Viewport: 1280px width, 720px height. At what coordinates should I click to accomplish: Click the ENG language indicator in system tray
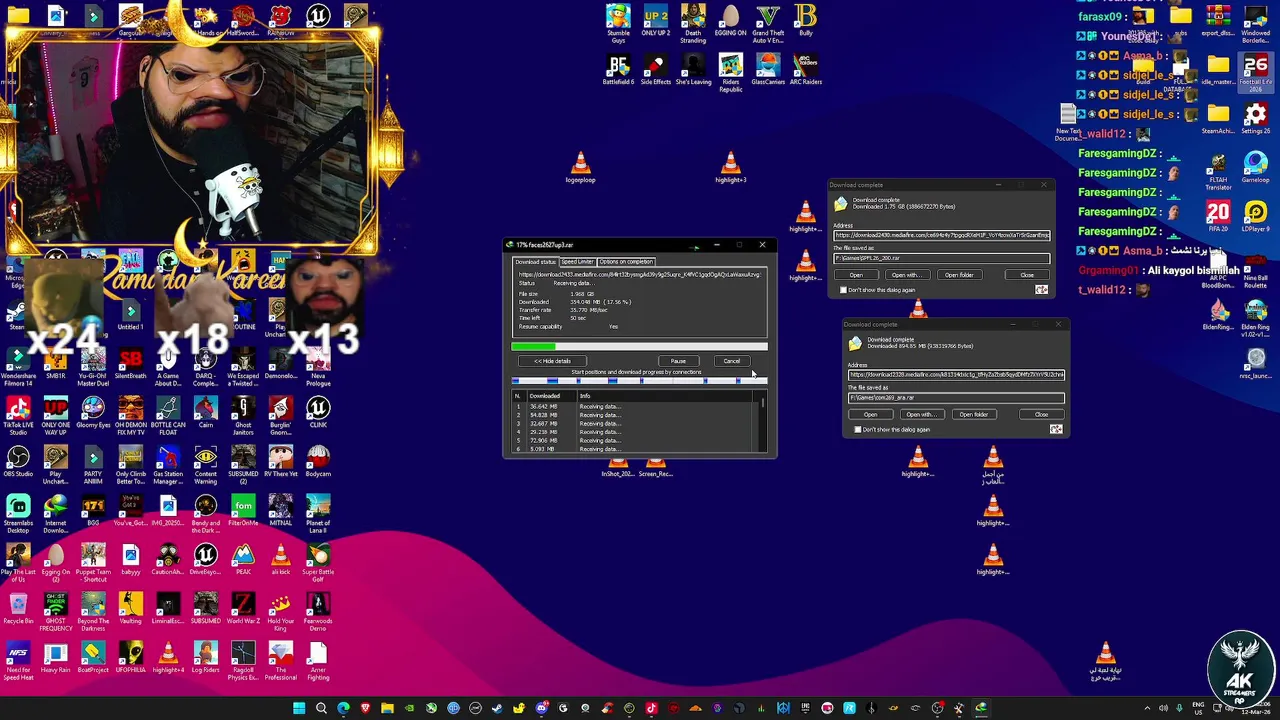(x=1198, y=709)
